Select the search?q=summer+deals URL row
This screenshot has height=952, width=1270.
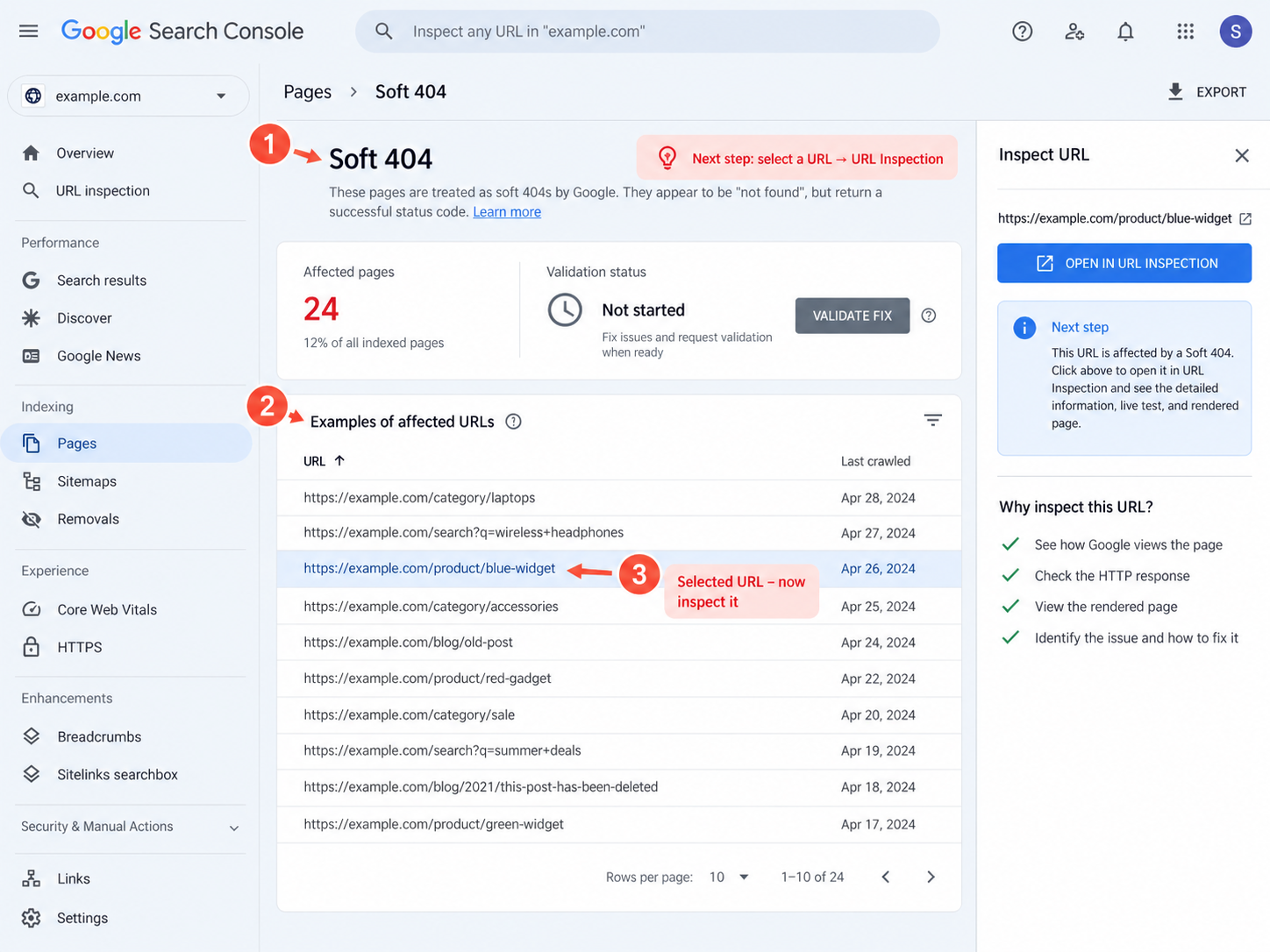[x=619, y=751]
